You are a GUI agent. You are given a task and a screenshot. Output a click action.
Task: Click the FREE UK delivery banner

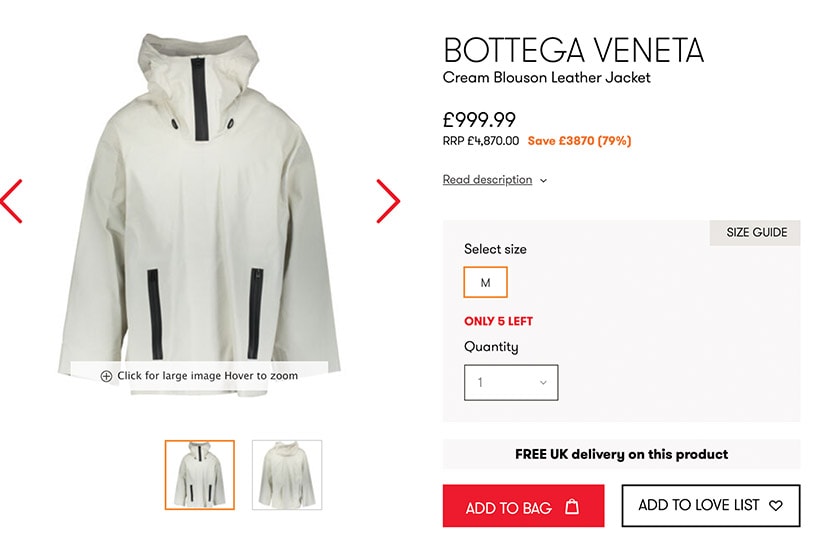[621, 454]
